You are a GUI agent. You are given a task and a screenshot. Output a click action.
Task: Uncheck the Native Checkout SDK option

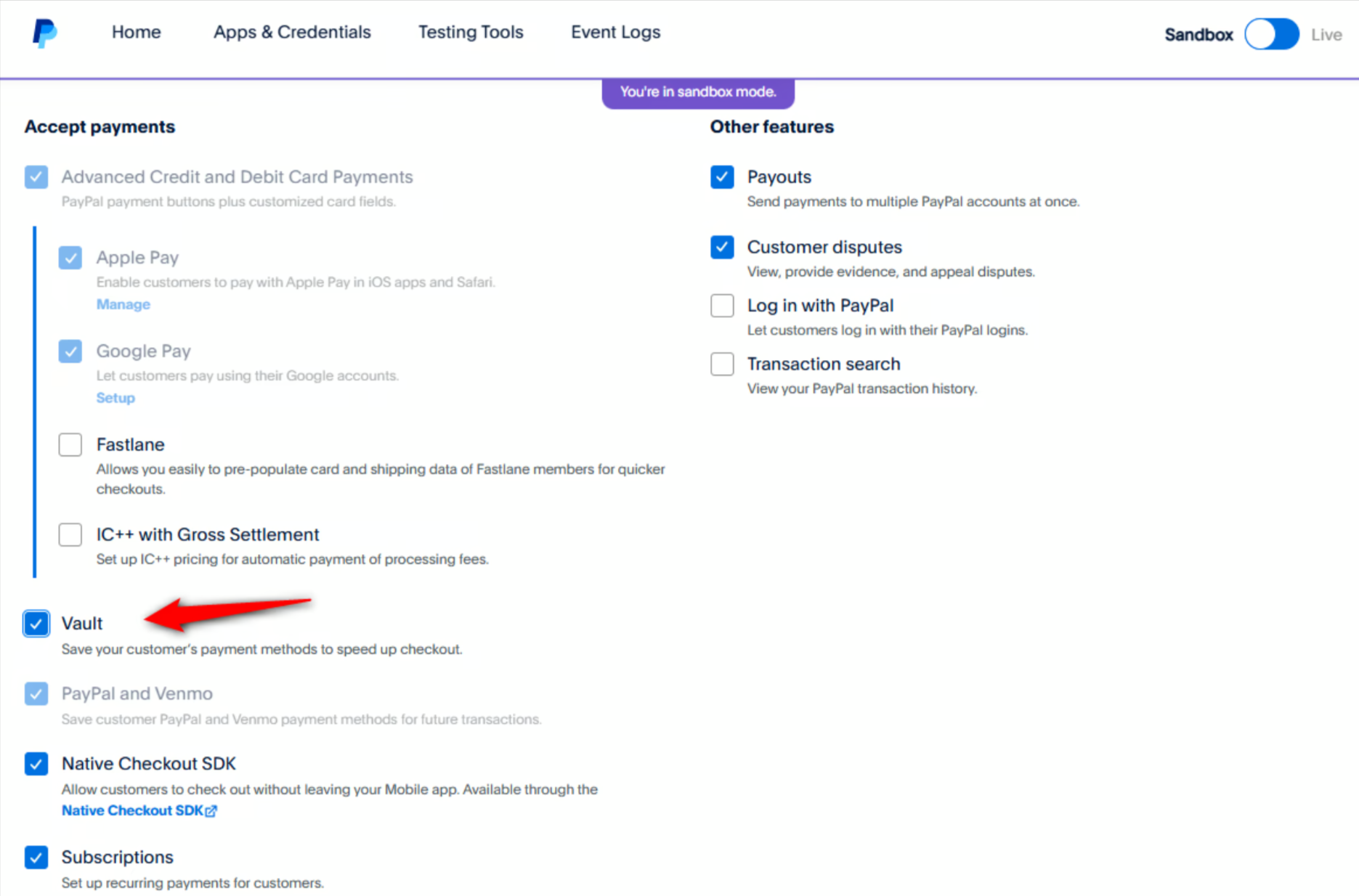click(36, 764)
